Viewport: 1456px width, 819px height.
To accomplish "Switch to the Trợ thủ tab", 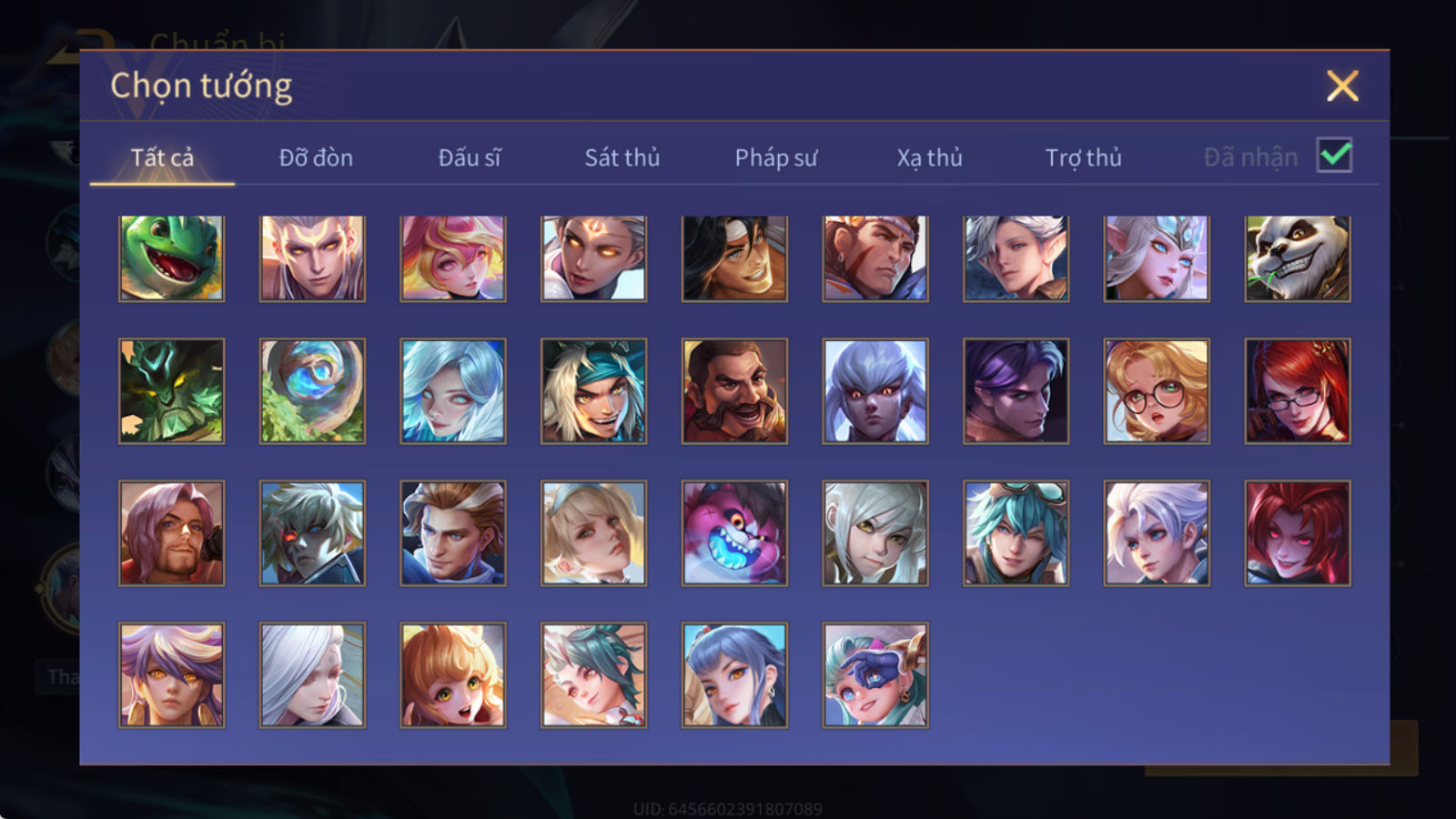I will pyautogui.click(x=1083, y=157).
